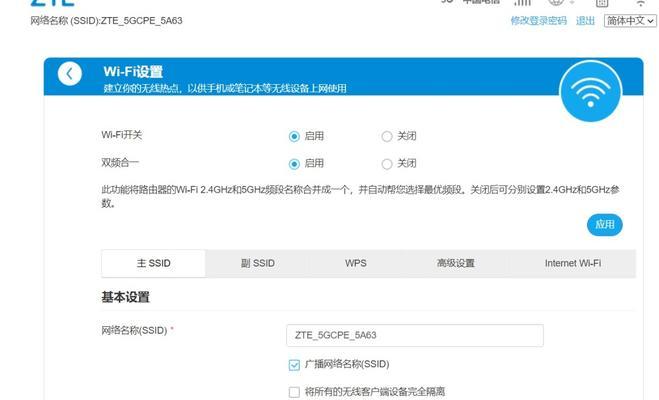
Task: Check 将所有的无线客户端设备完全隔离
Action: coord(294,392)
